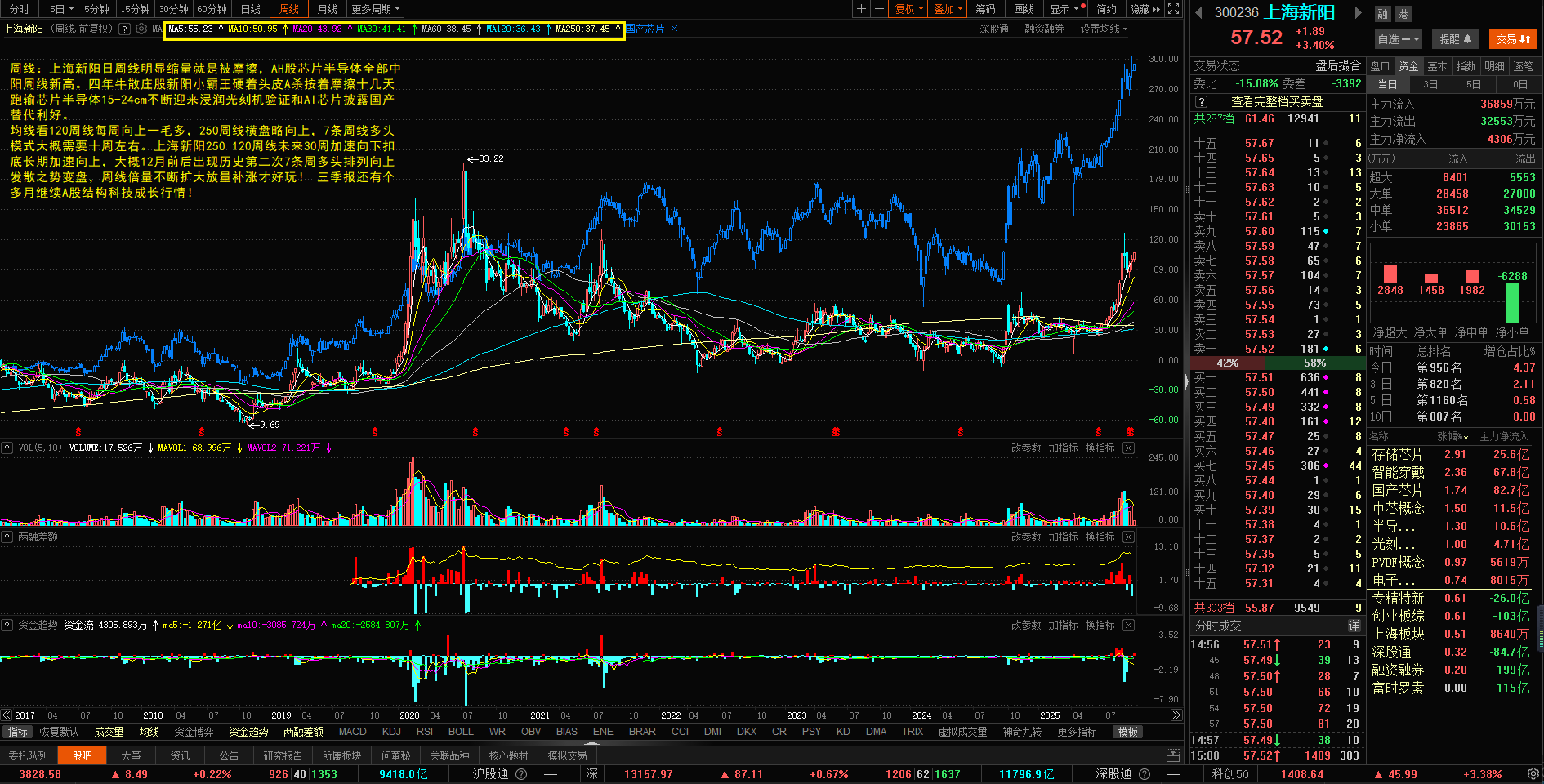Click the 42% sell ratio red bar

pos(1228,363)
